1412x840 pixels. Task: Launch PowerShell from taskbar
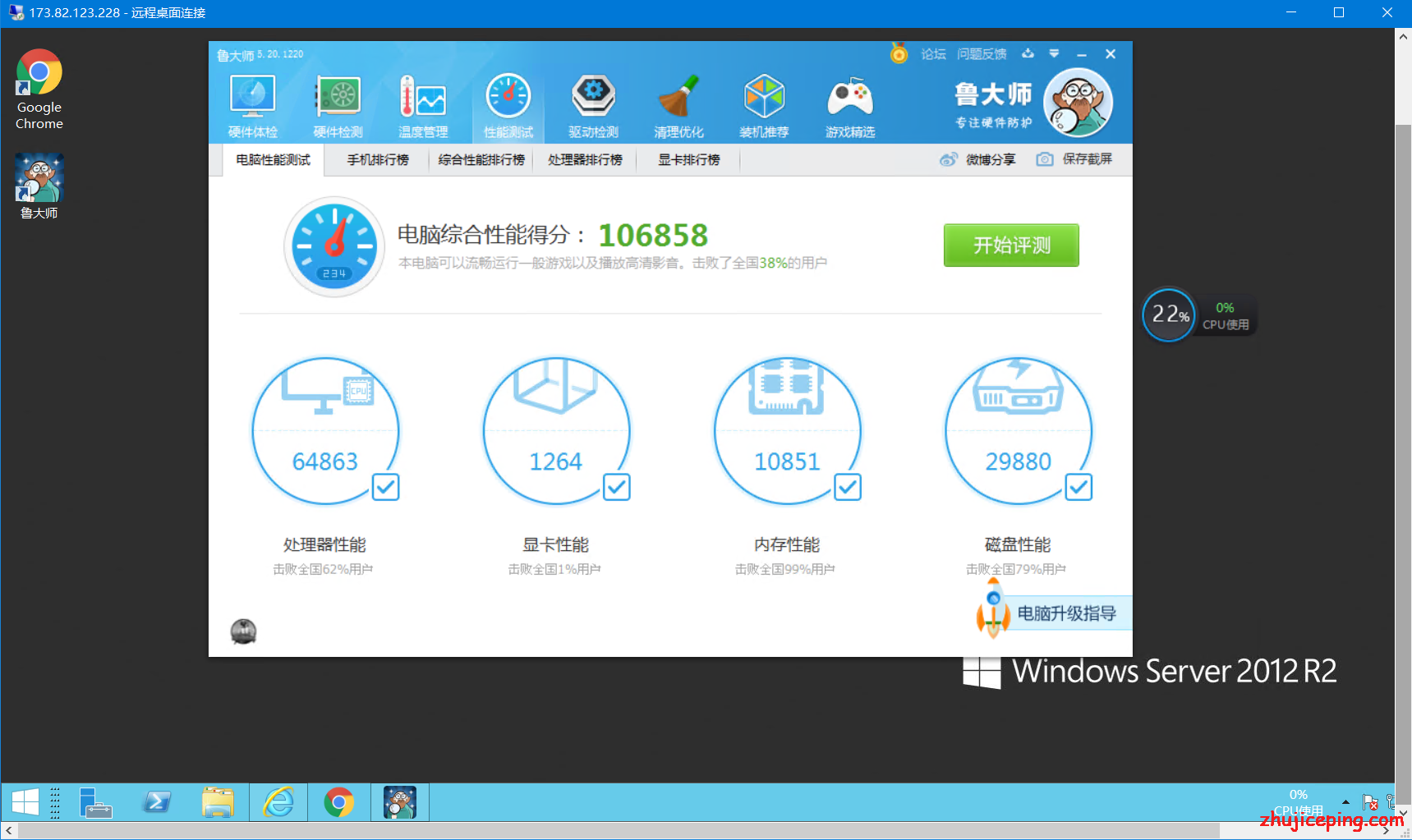[156, 802]
